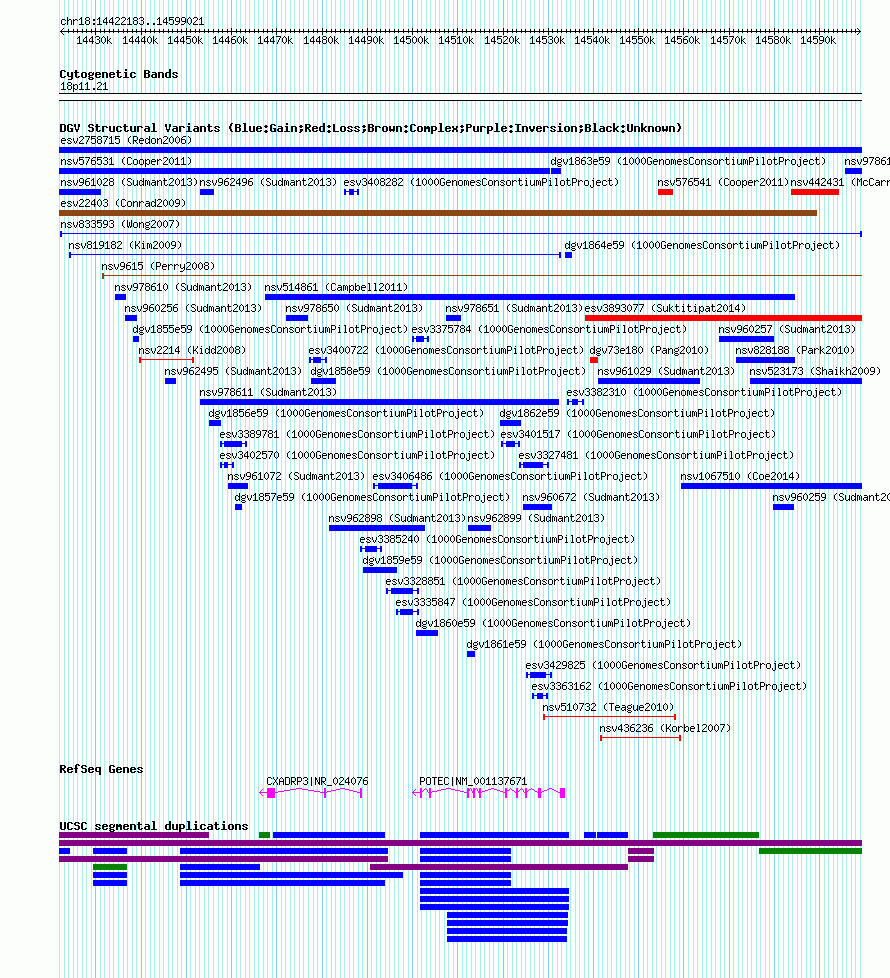Click the magenta CXADRP3 gene glyph

pyautogui.click(x=311, y=793)
